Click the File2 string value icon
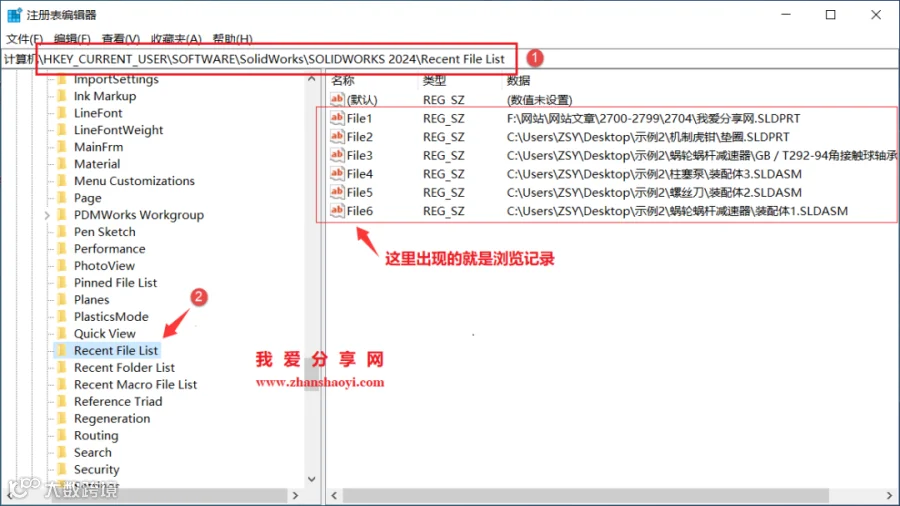 click(337, 137)
